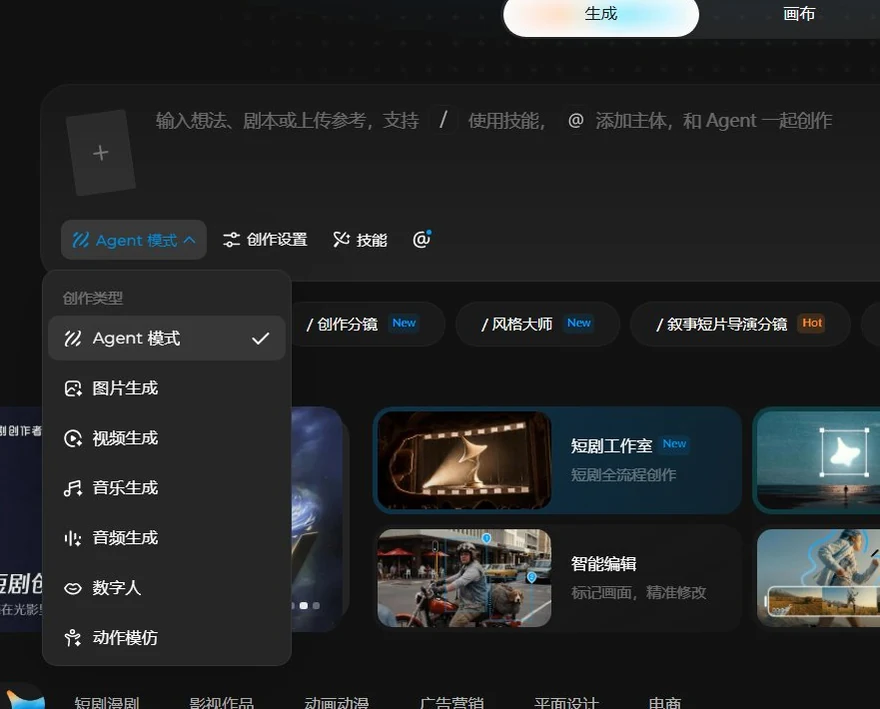
Task: Select 数字人 from the menu
Action: [167, 588]
